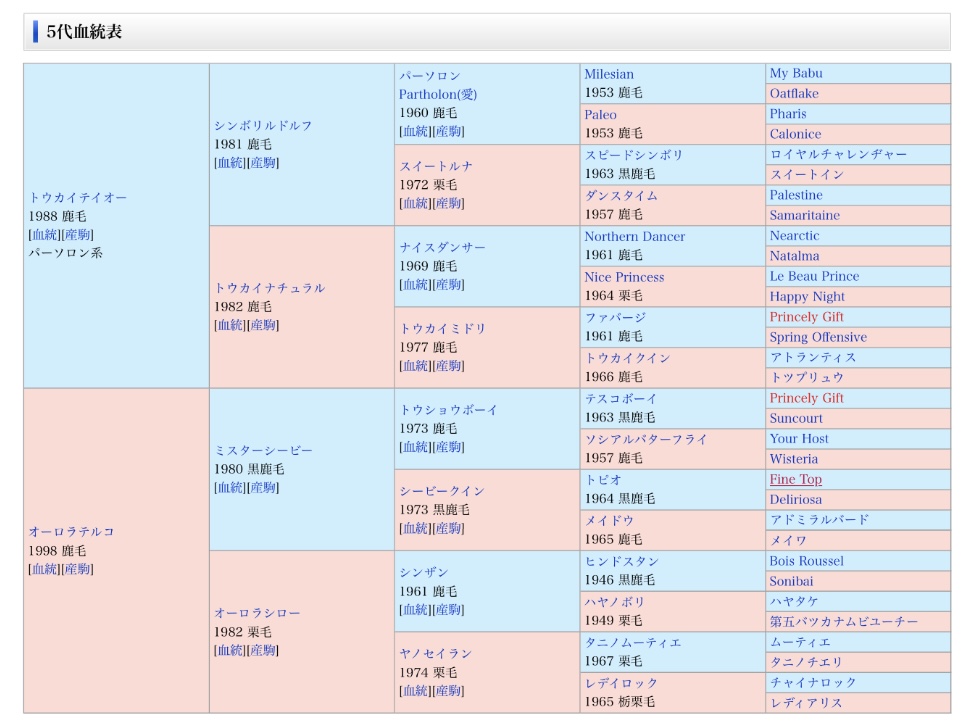This screenshot has width=961, height=724.
Task: Click 産駒 link under ヤノセイラン
Action: [x=450, y=691]
